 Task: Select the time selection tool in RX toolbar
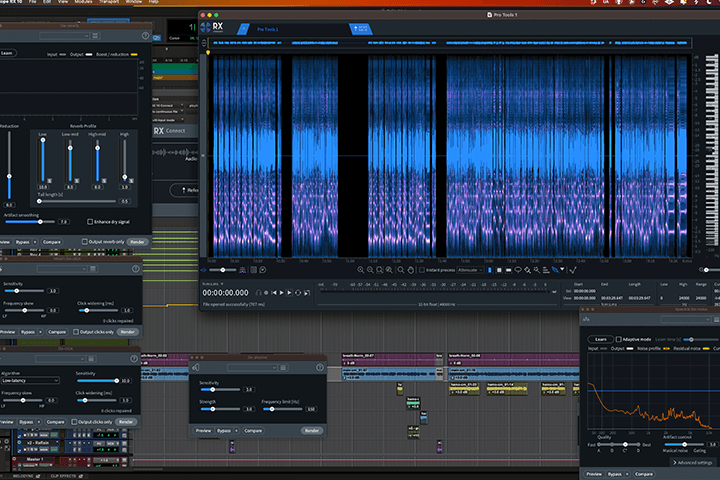489,270
